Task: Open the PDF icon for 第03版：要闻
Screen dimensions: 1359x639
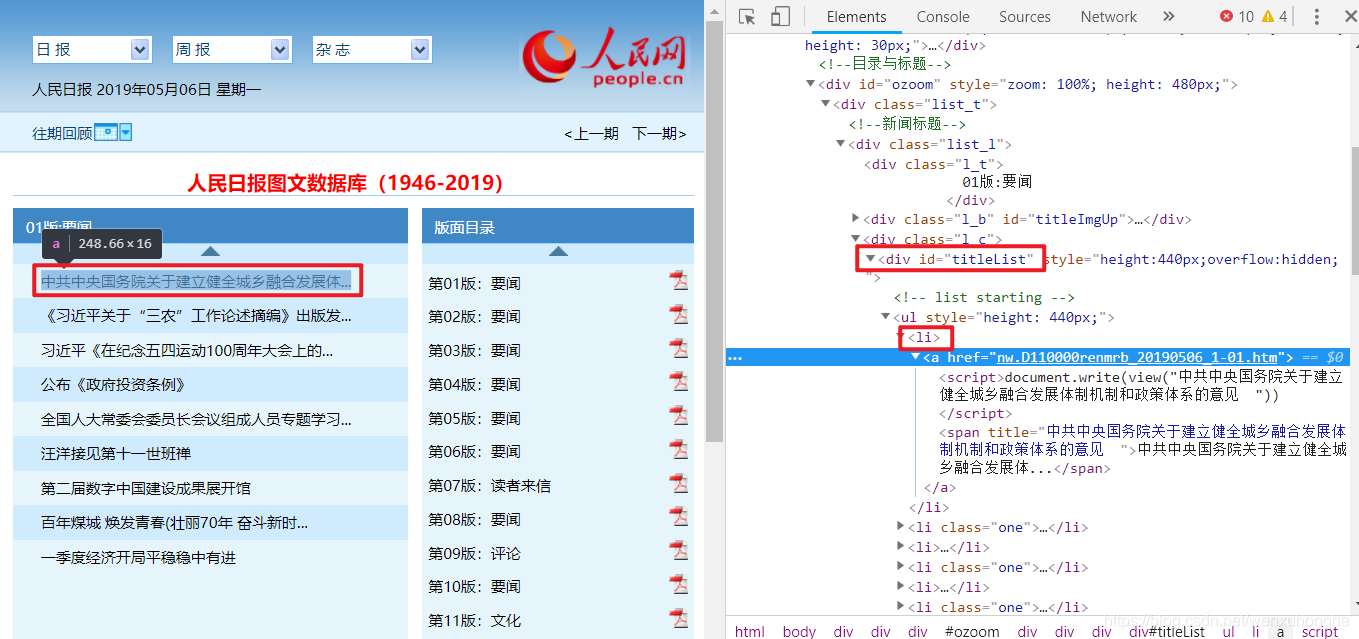Action: point(680,348)
